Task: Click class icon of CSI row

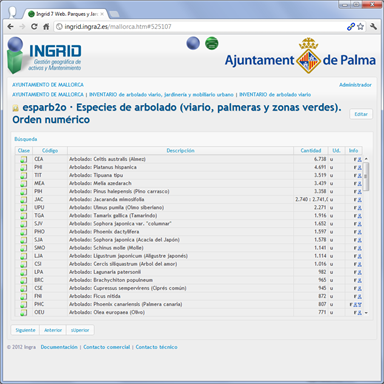Action: [x=23, y=264]
